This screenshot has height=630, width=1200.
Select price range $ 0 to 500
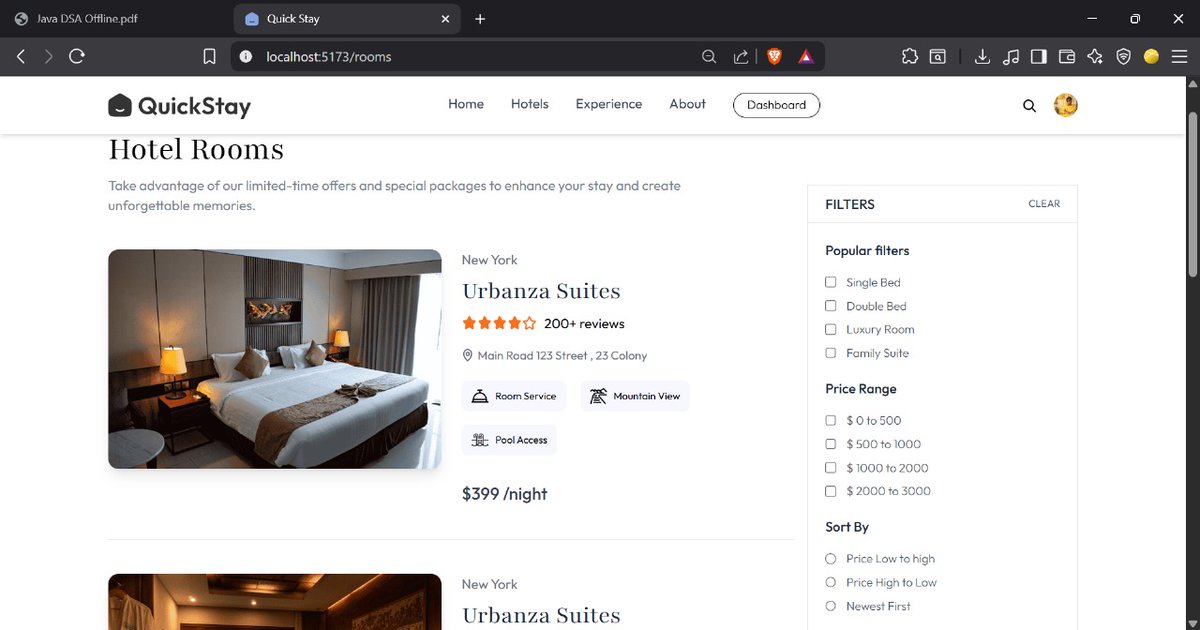pos(830,420)
